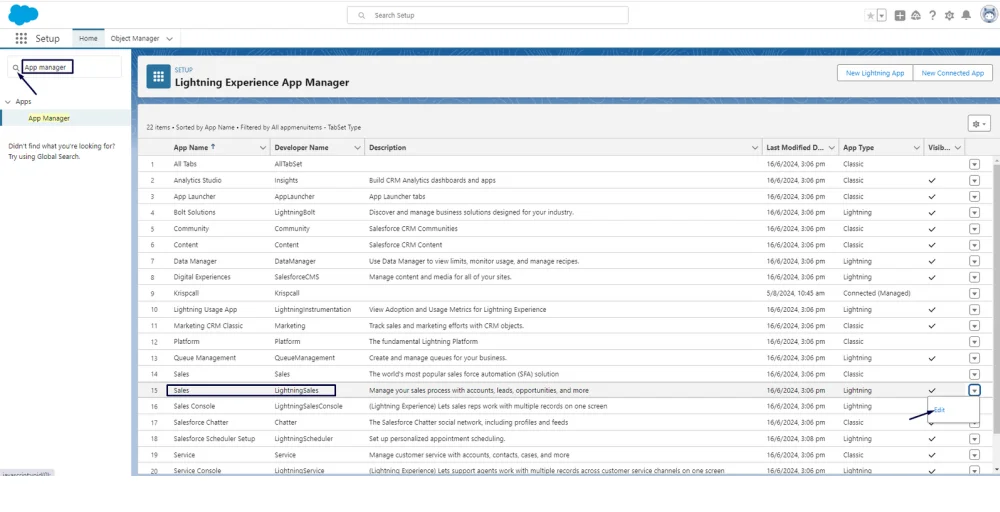Click the Krispcall app name cell
Image resolution: width=1000 pixels, height=512 pixels.
(x=187, y=293)
